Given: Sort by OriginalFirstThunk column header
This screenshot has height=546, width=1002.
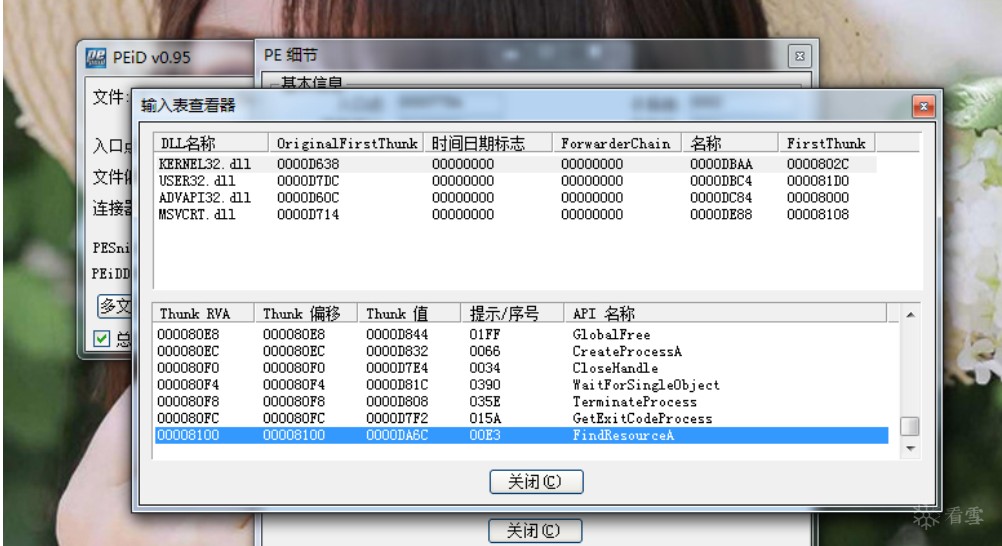Looking at the screenshot, I should (346, 143).
